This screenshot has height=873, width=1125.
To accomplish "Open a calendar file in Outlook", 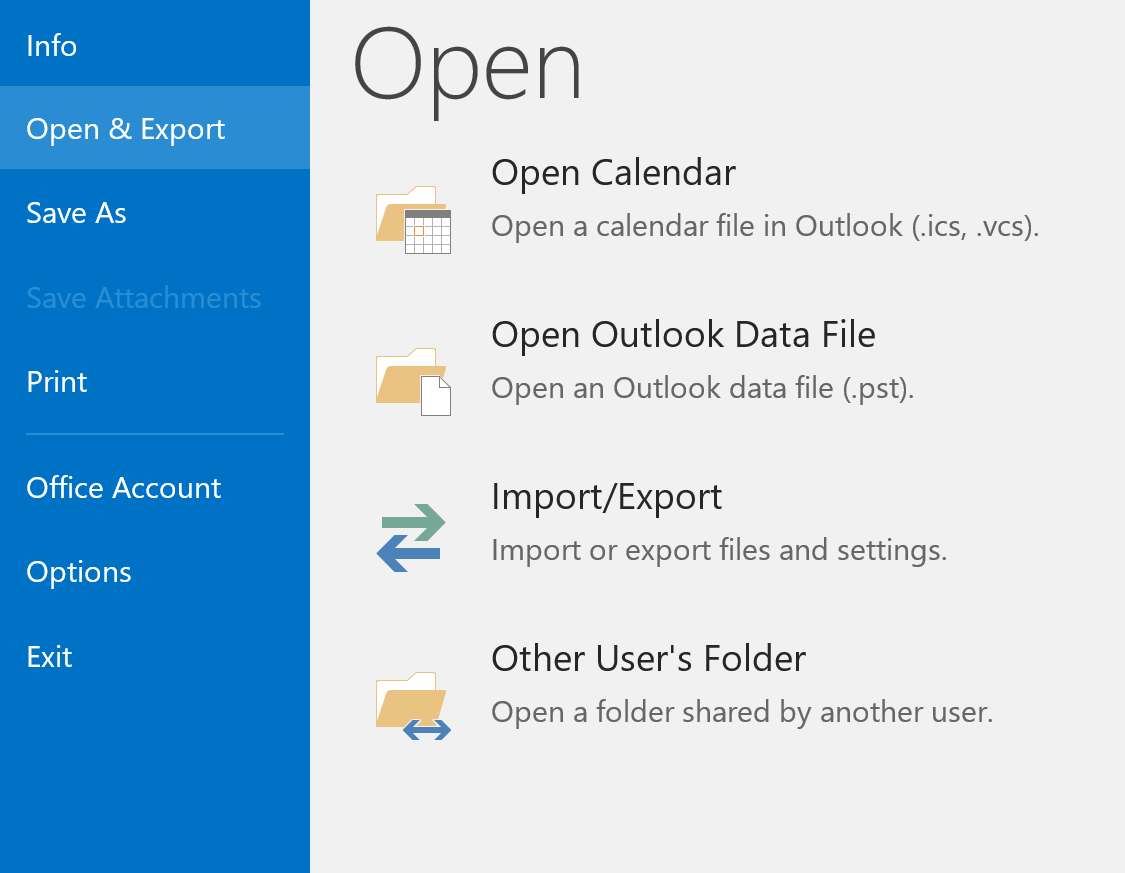I will pos(613,172).
